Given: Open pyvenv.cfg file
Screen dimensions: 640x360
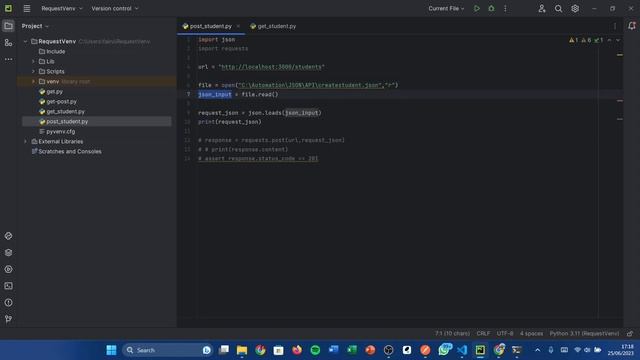Looking at the screenshot, I should (57, 131).
